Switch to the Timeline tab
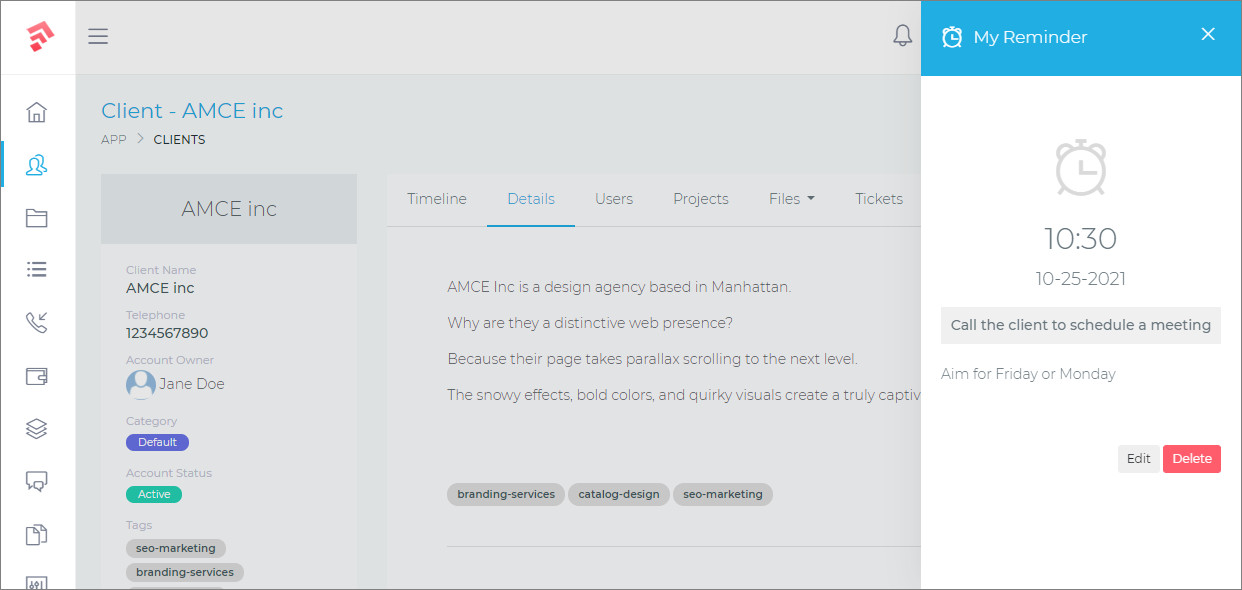The height and width of the screenshot is (590, 1242). (x=437, y=199)
